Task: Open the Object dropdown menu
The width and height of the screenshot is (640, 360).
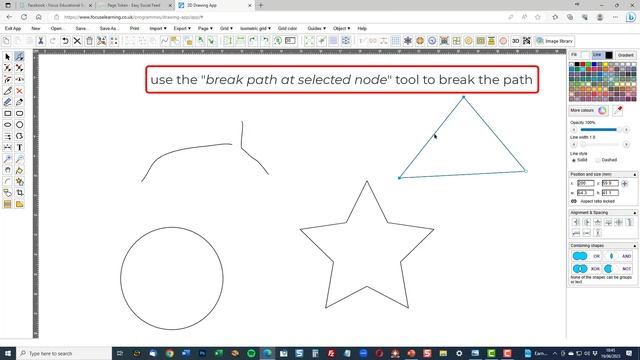Action: 342,29
